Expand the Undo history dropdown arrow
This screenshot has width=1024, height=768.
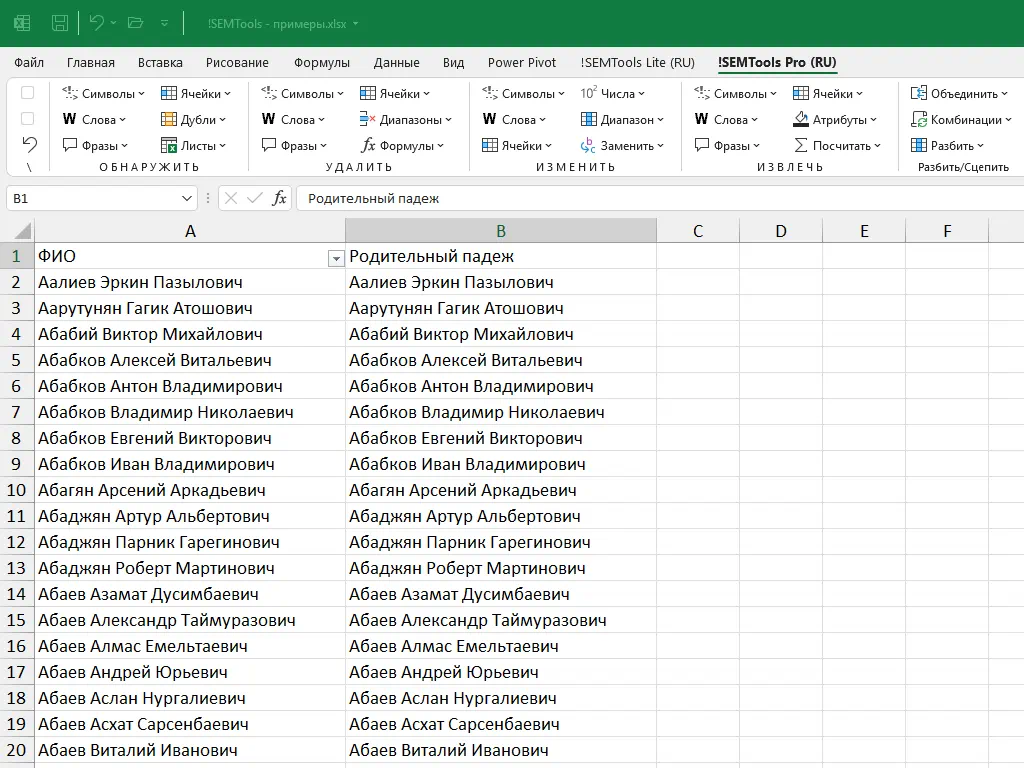pyautogui.click(x=114, y=24)
